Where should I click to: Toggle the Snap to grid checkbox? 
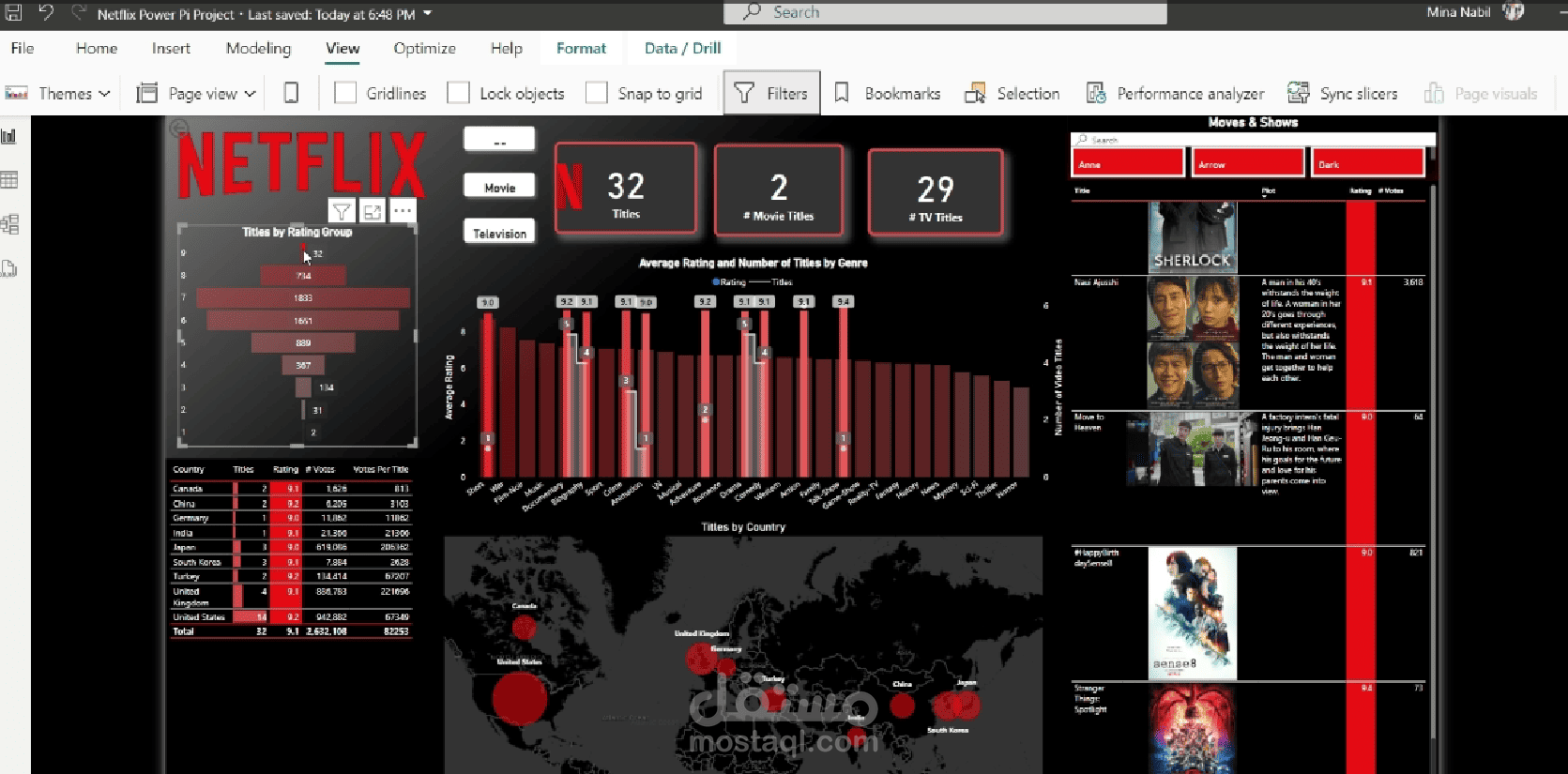(597, 93)
